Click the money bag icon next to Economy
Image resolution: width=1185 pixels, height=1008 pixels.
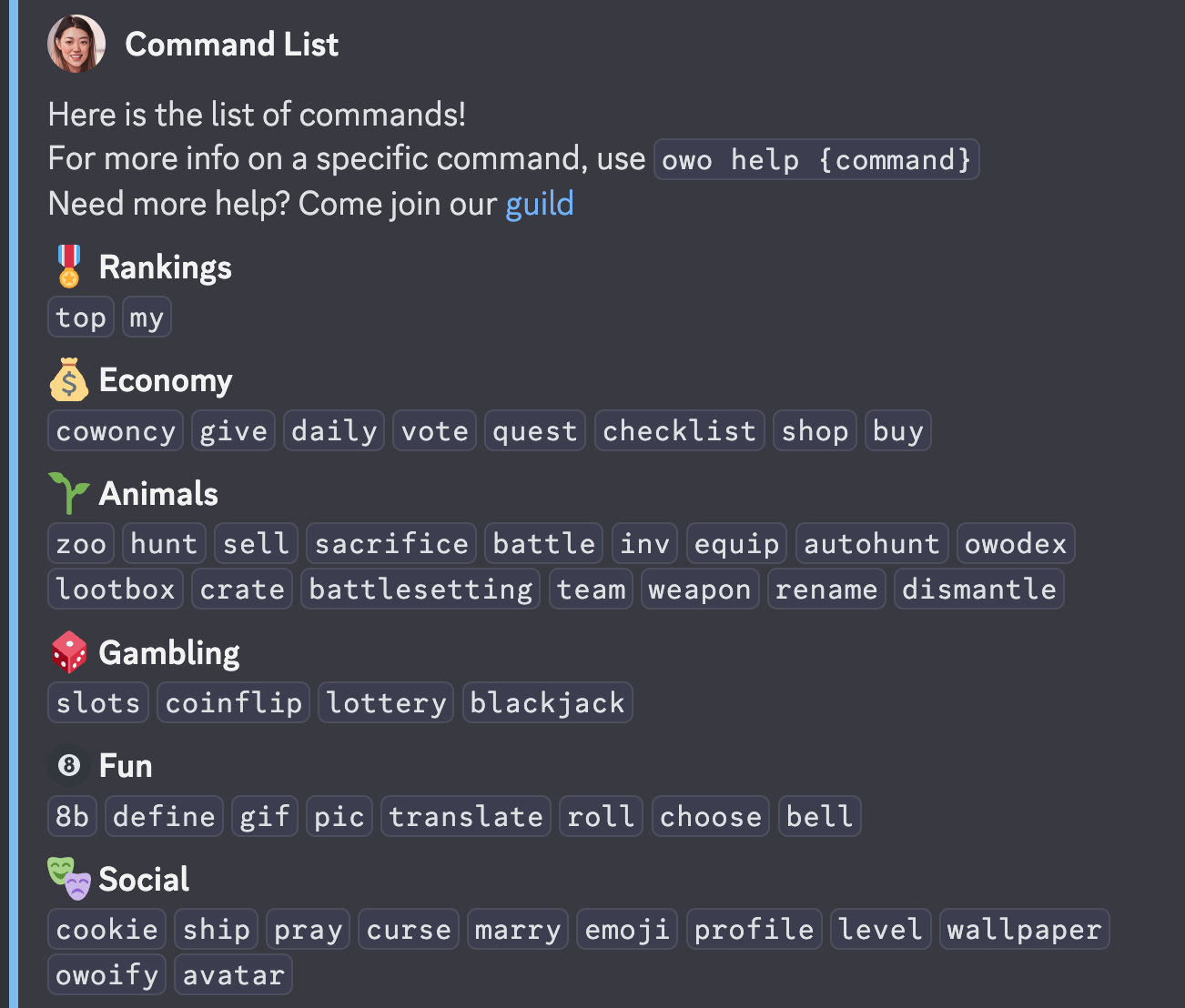[x=68, y=379]
